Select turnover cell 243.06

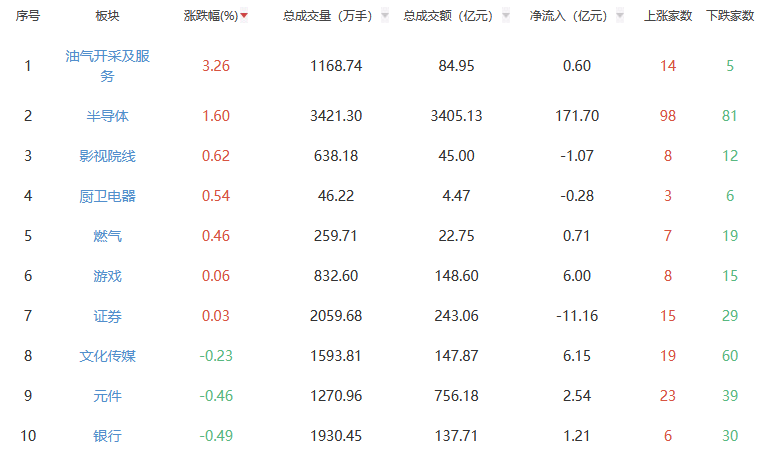tap(457, 316)
